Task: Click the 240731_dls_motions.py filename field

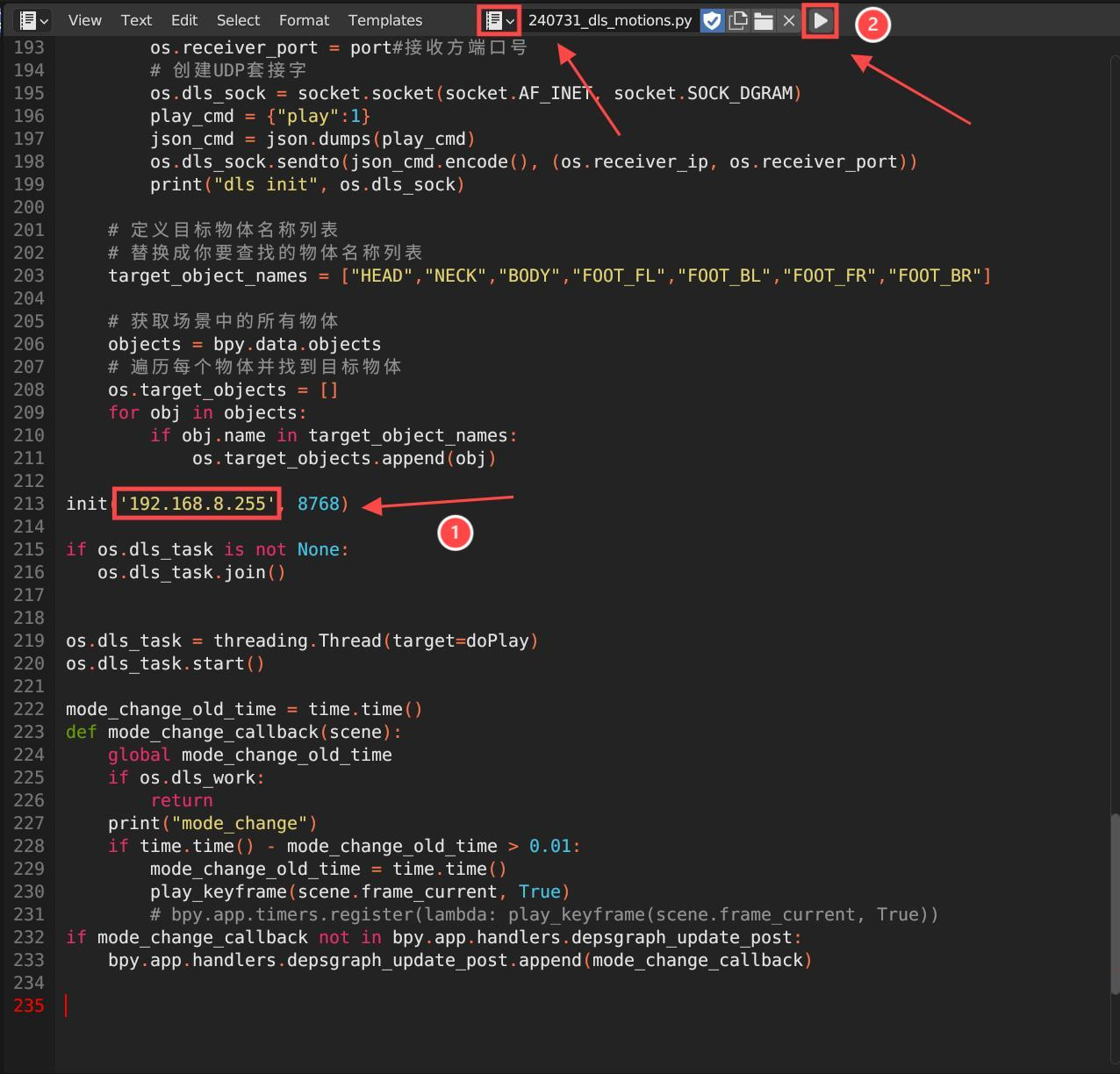Action: (610, 20)
